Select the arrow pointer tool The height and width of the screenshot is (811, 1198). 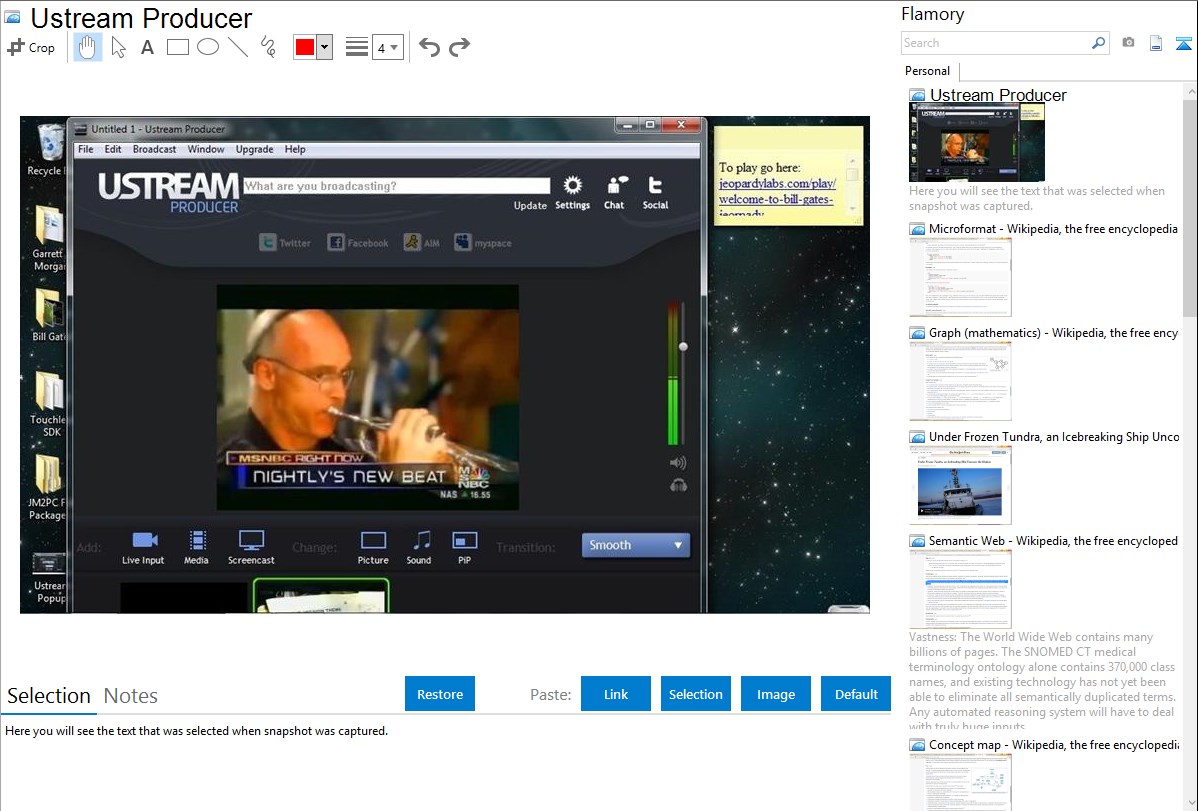pyautogui.click(x=118, y=47)
